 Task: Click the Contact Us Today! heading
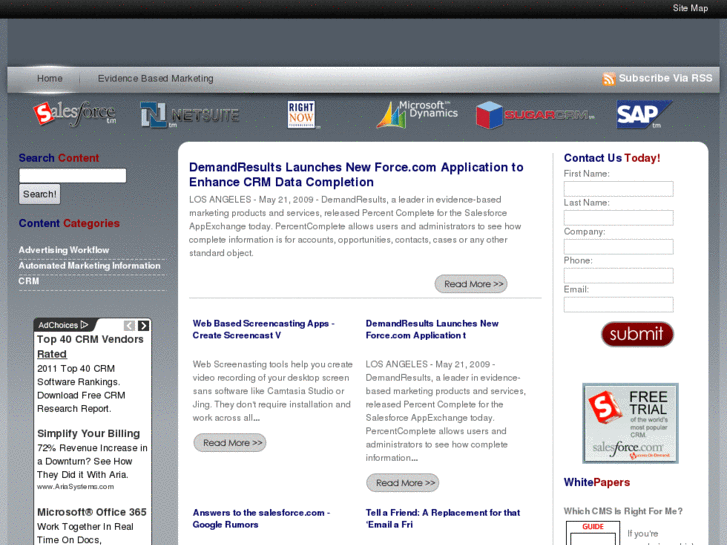(612, 158)
